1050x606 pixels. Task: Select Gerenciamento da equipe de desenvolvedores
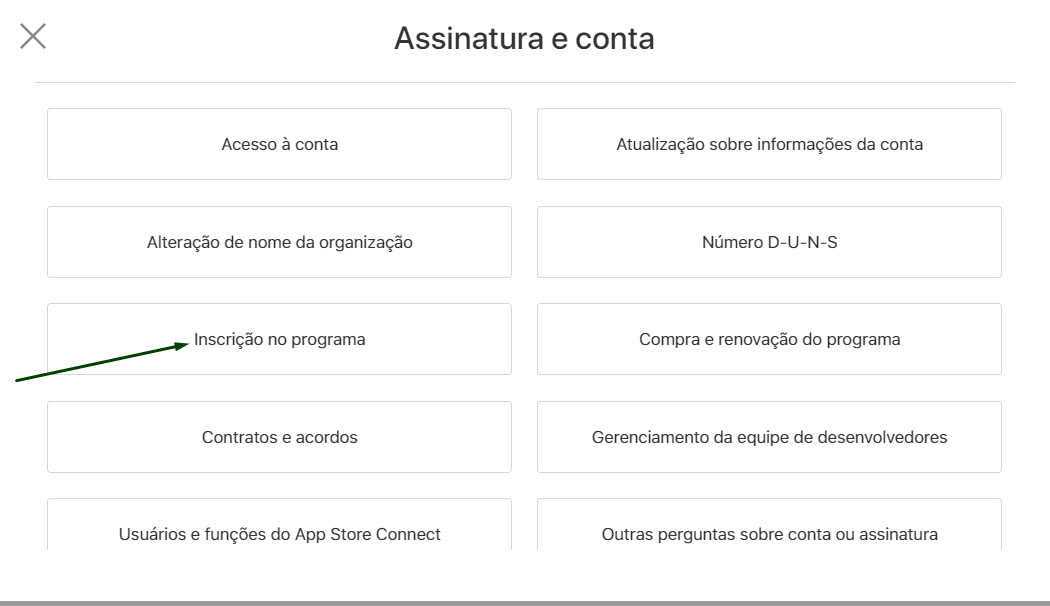tap(769, 437)
